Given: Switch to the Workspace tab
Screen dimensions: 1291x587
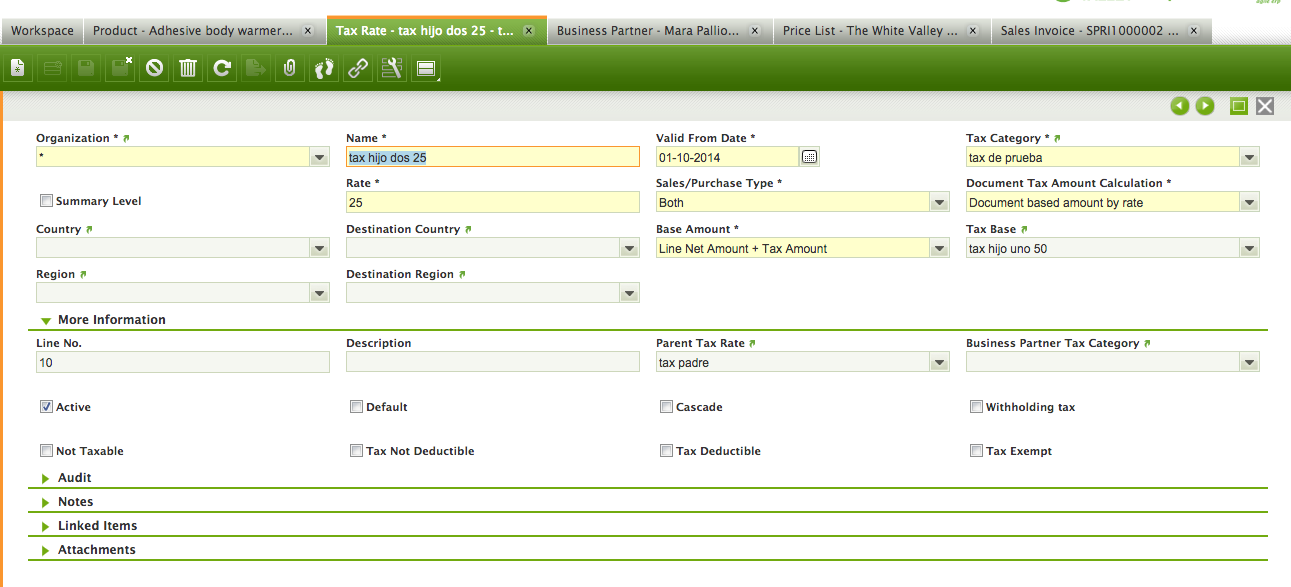Looking at the screenshot, I should coord(42,31).
